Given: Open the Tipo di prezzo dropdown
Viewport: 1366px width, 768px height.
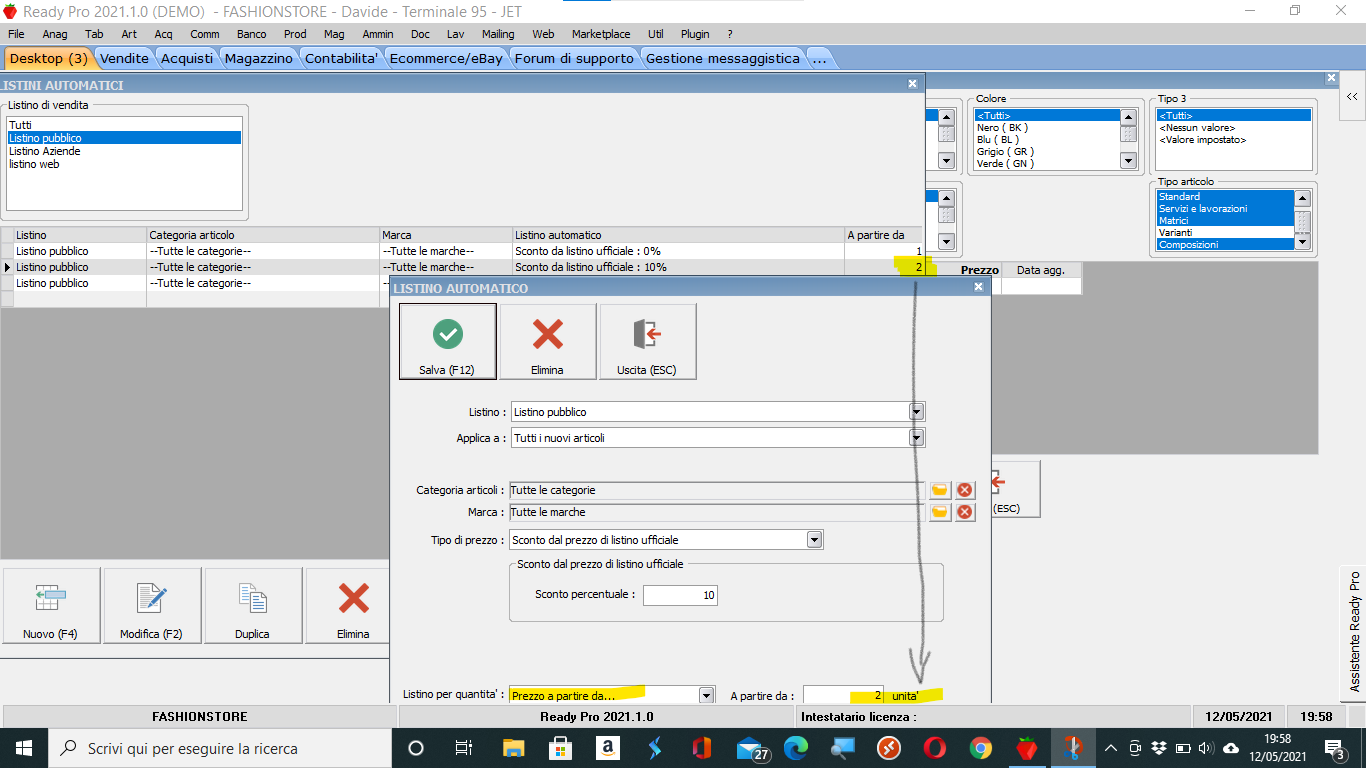Looking at the screenshot, I should coord(815,540).
